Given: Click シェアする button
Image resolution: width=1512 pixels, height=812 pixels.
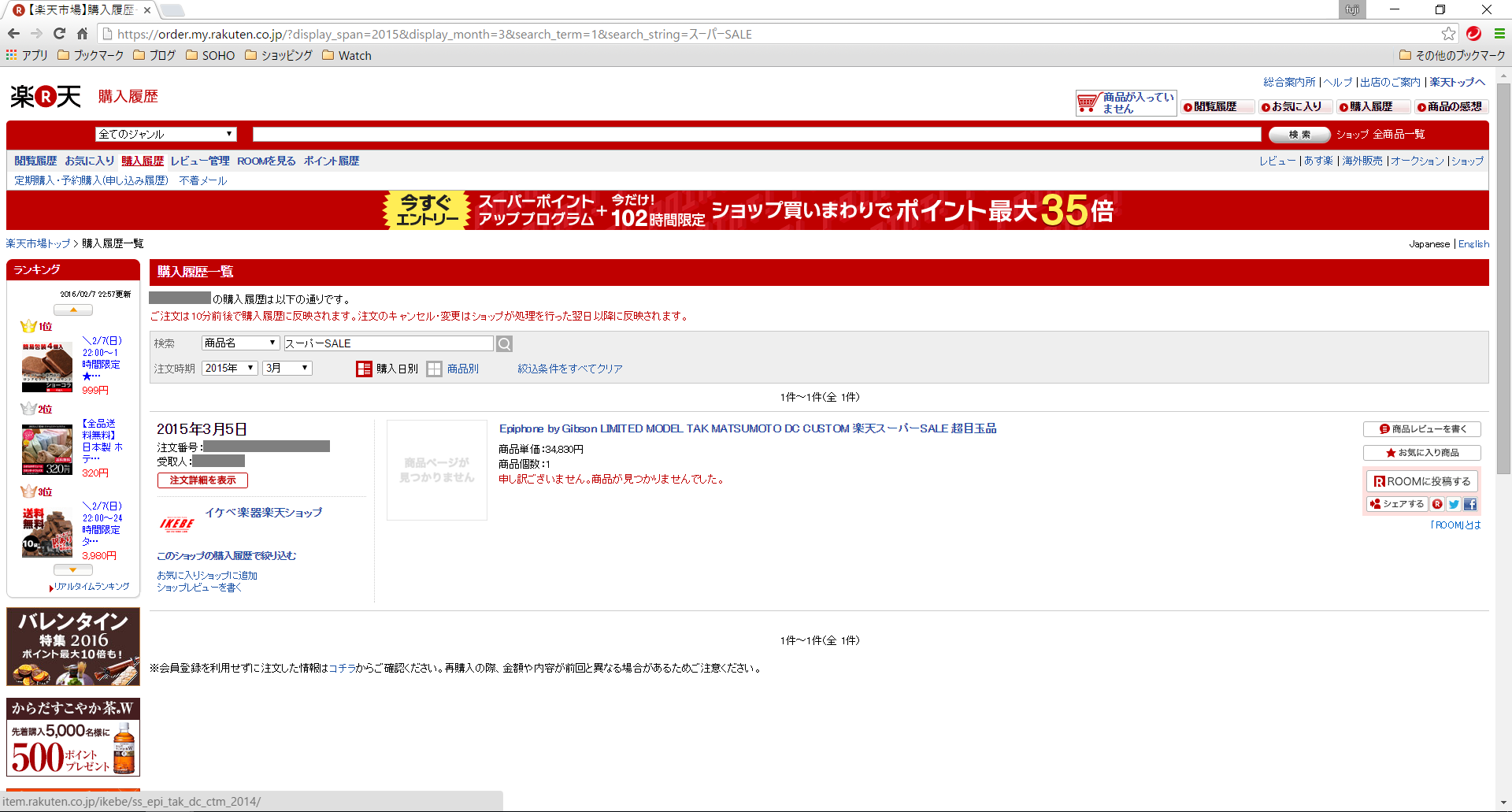Looking at the screenshot, I should (x=1397, y=504).
